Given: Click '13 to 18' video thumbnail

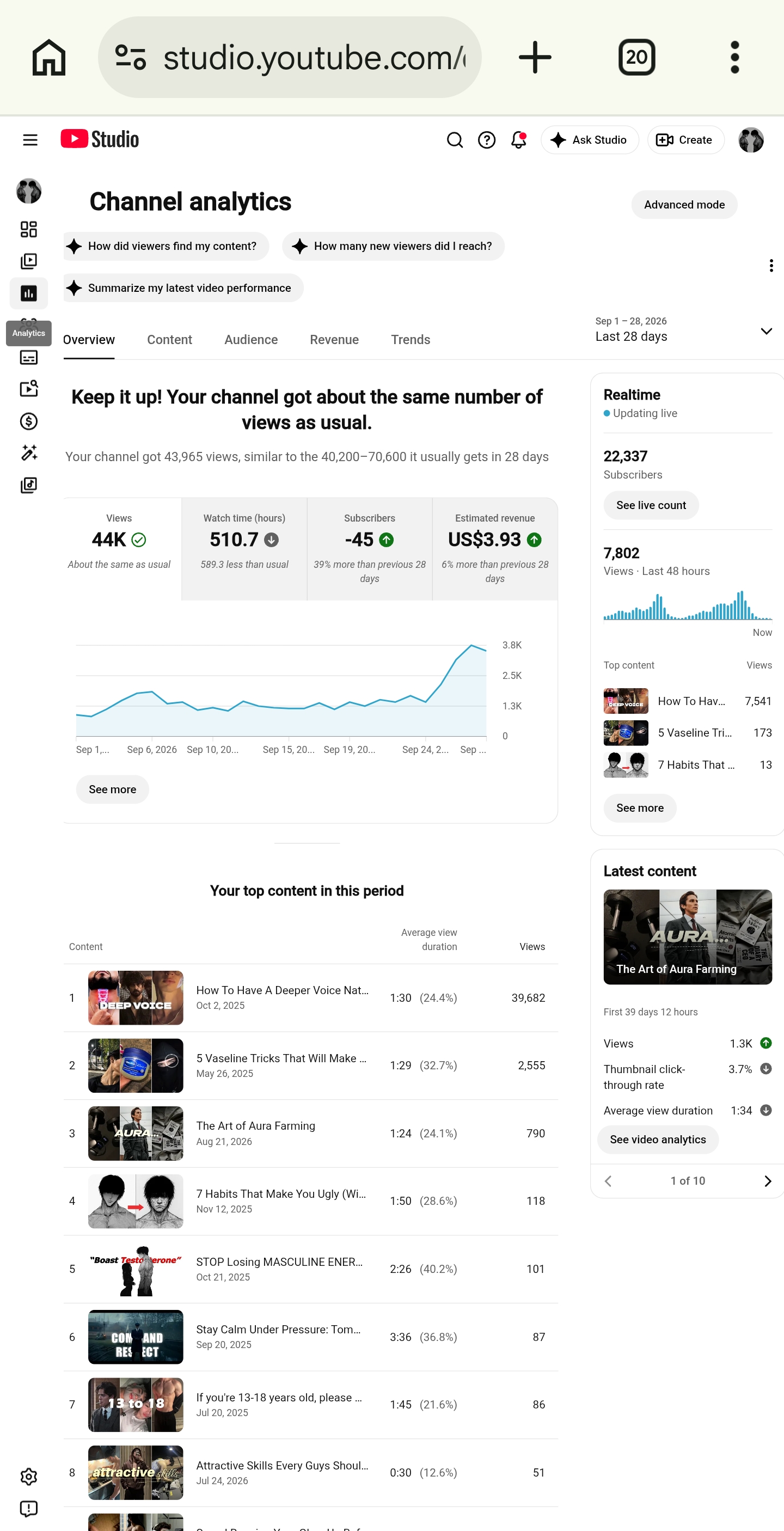Looking at the screenshot, I should 136,1406.
